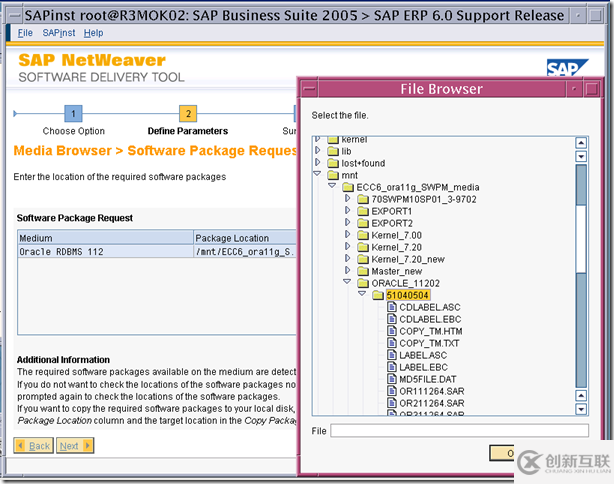
Task: Expand the 70SWPM10SP01_3-9702 folder node
Action: (x=347, y=199)
